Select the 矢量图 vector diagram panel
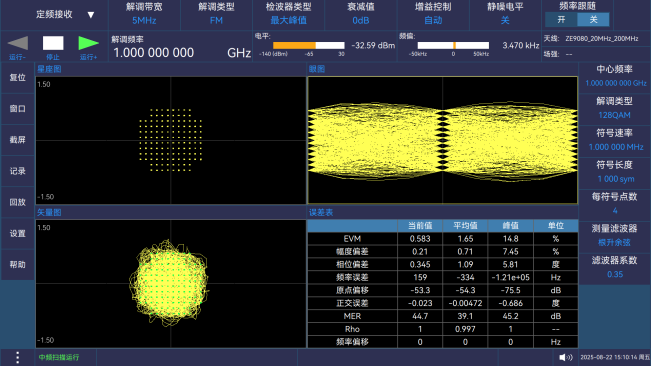 (x=171, y=284)
